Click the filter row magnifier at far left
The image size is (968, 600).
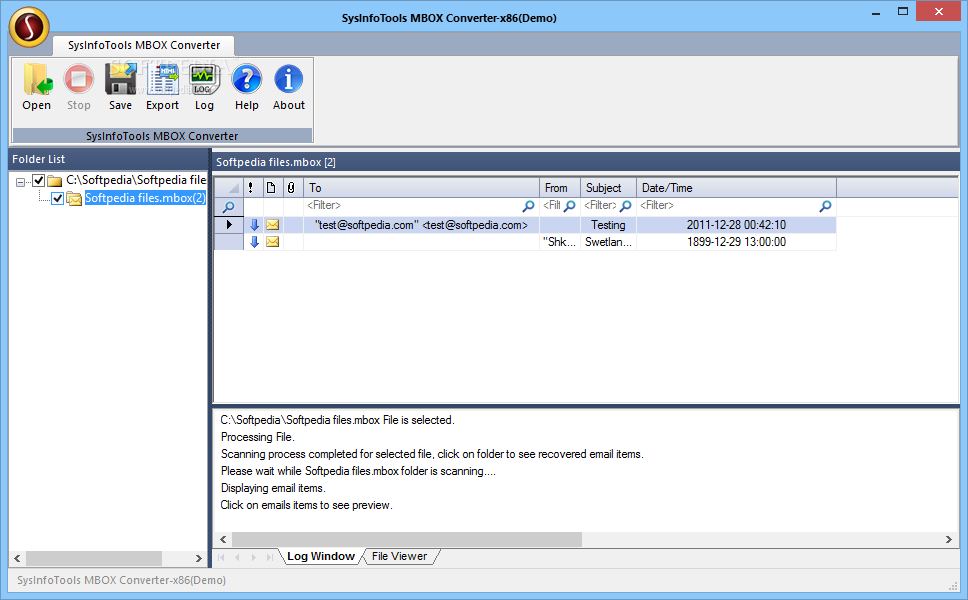pyautogui.click(x=228, y=206)
